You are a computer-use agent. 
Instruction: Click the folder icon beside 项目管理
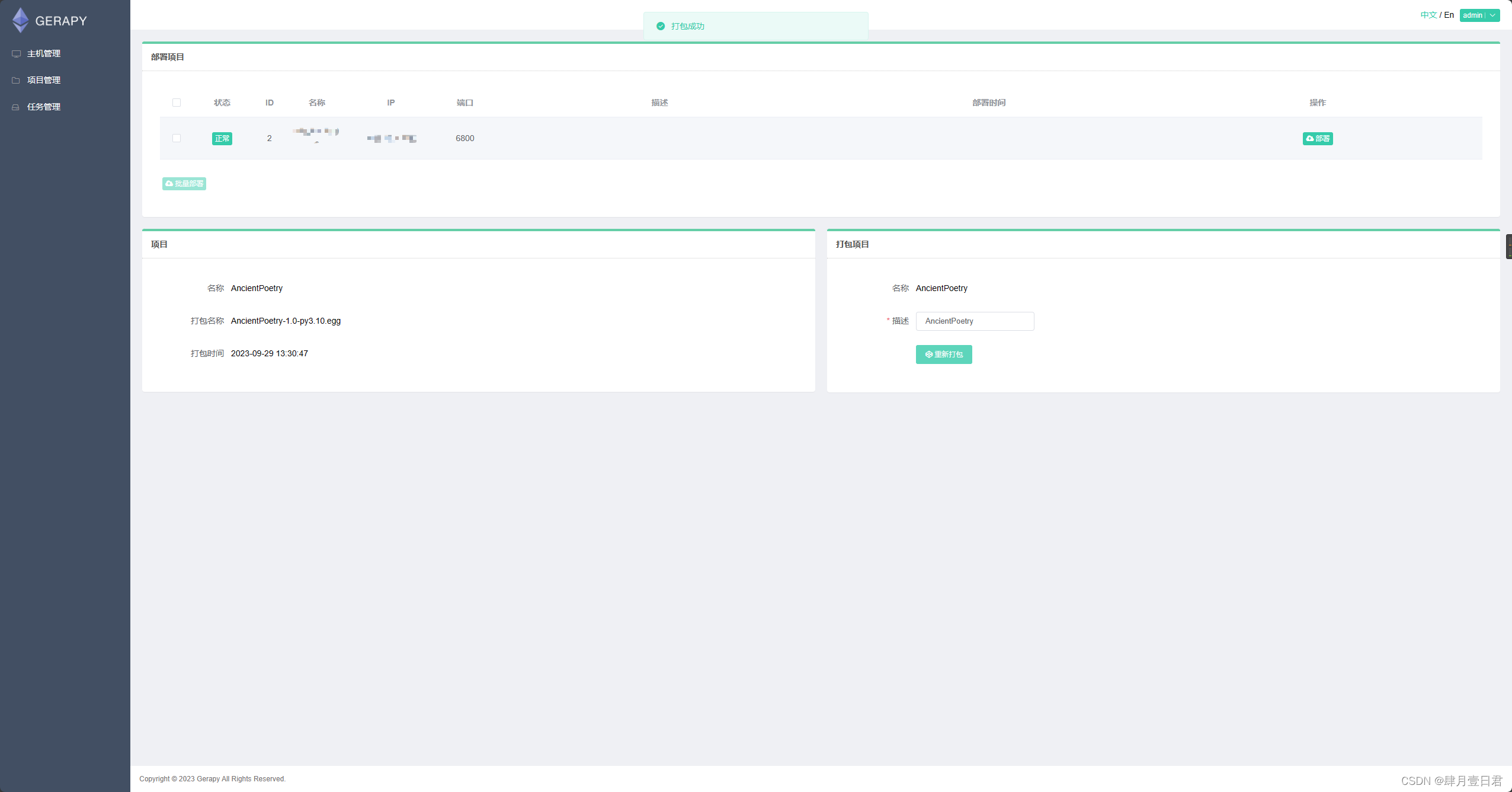coord(16,81)
